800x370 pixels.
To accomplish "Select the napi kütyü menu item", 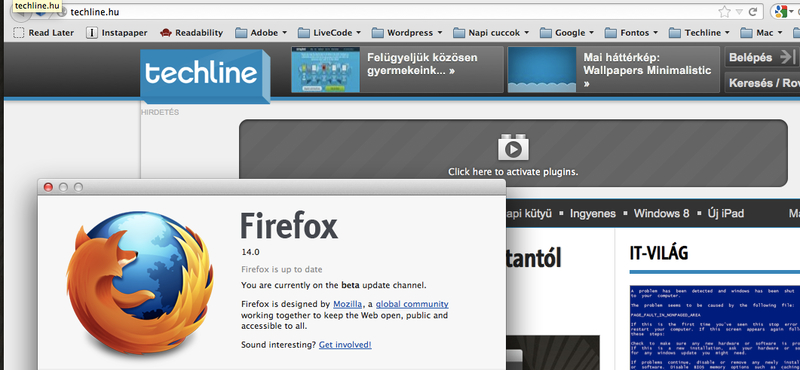I will click(529, 213).
